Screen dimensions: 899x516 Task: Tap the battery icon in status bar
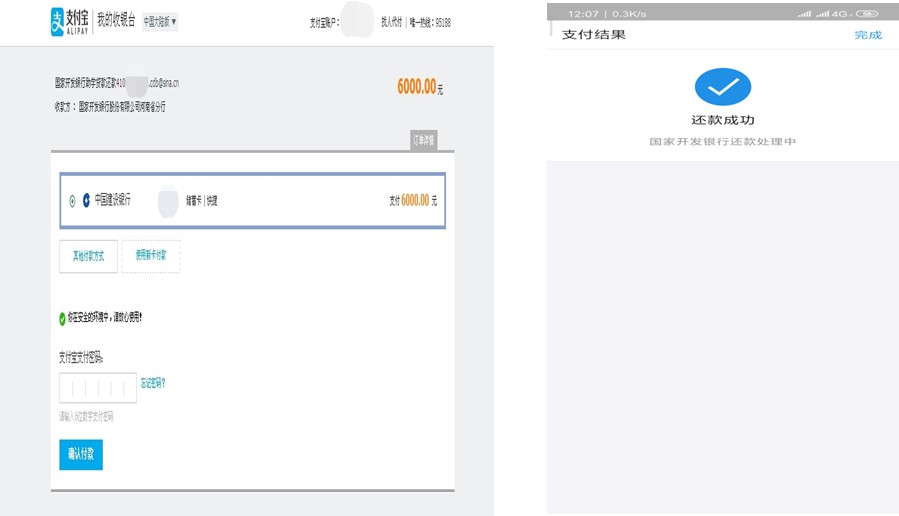(x=867, y=13)
